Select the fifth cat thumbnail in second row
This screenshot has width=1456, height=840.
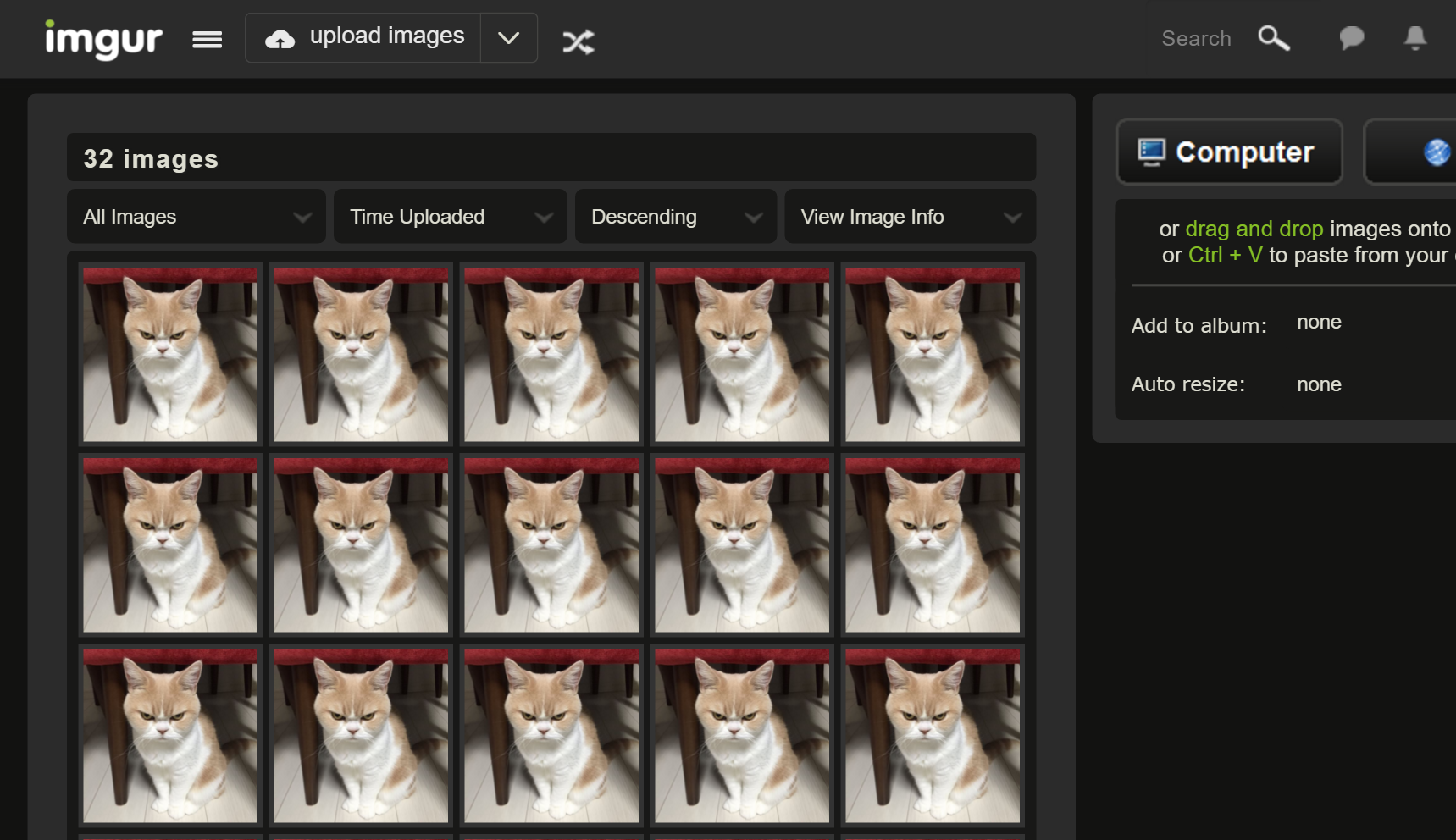point(933,545)
